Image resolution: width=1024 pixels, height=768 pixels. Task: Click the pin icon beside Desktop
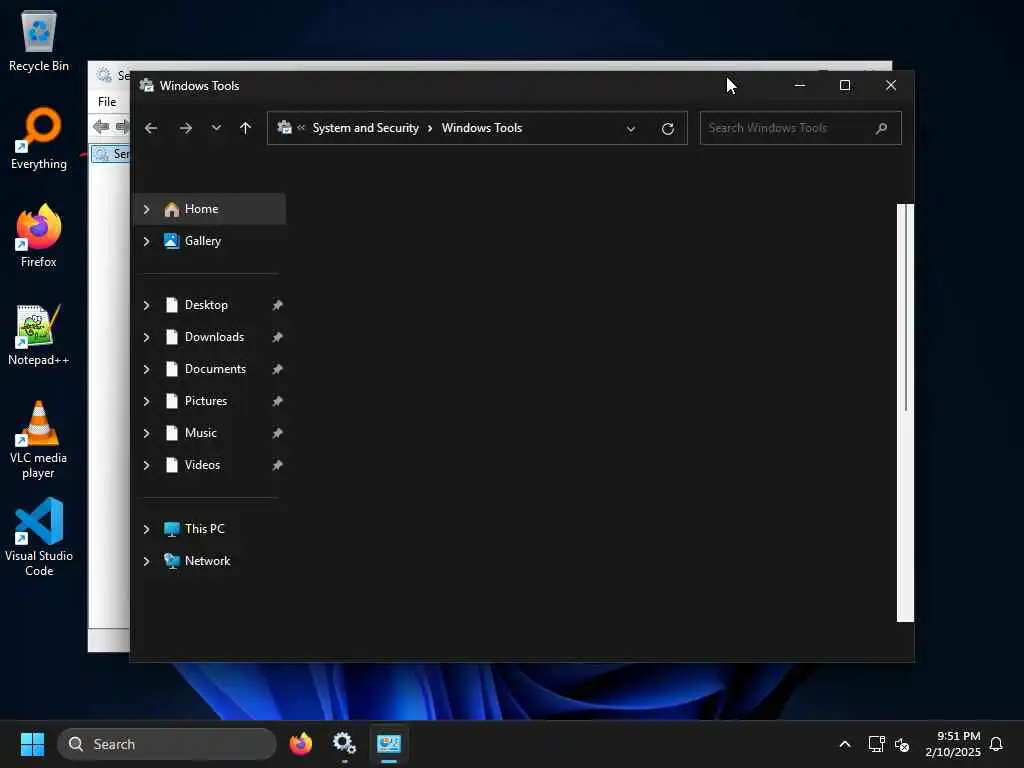[x=278, y=305]
